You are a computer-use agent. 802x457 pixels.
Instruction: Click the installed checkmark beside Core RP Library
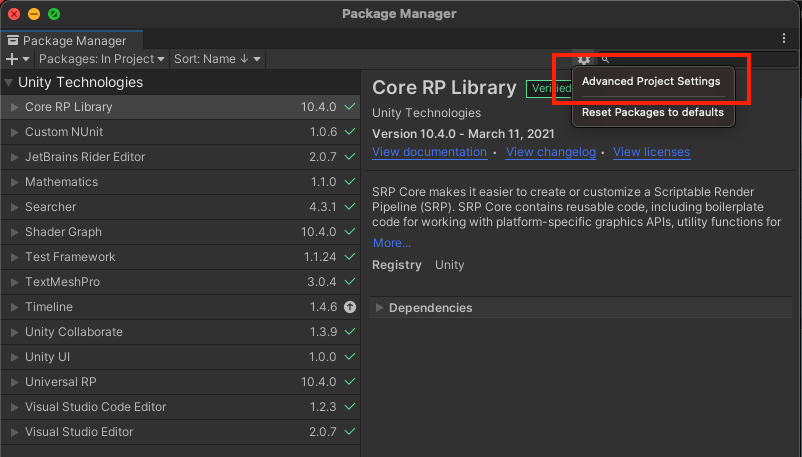[x=350, y=106]
